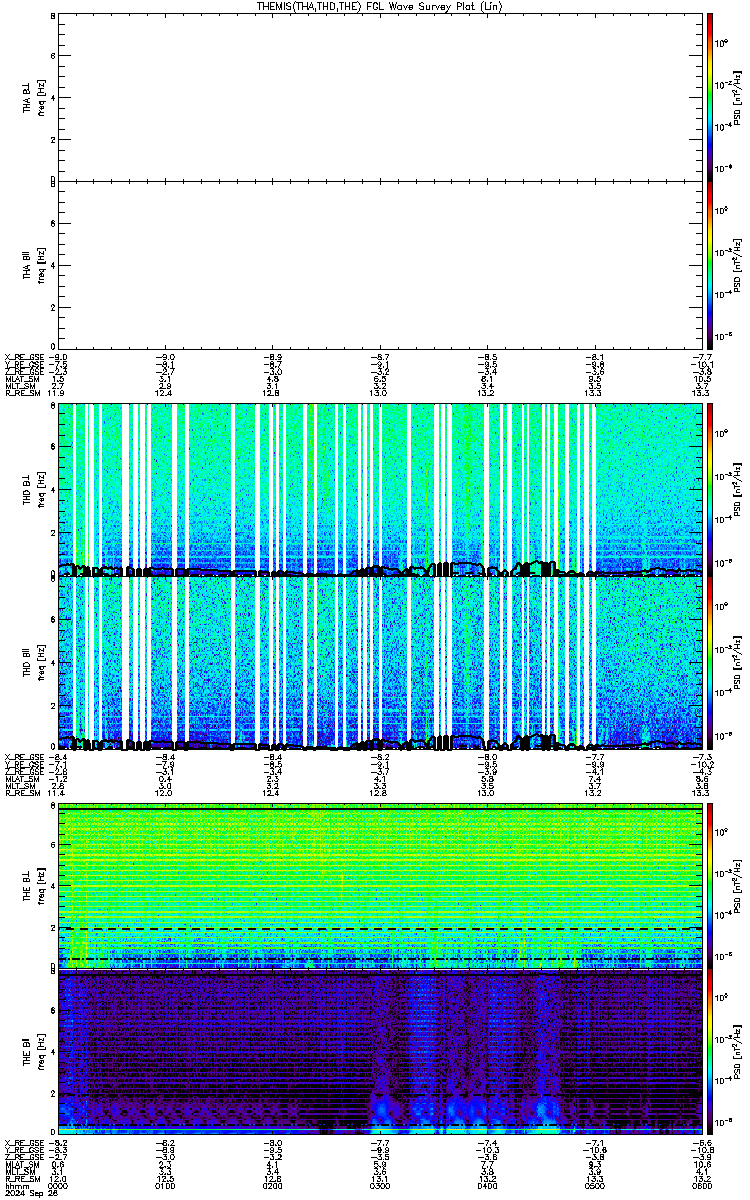
Task: Select the empty THA B-parallel spectrogram panel
Action: [x=381, y=264]
